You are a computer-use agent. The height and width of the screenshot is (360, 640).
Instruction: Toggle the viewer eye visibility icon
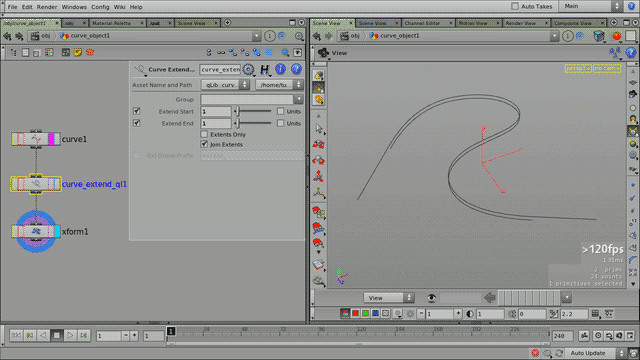(431, 298)
